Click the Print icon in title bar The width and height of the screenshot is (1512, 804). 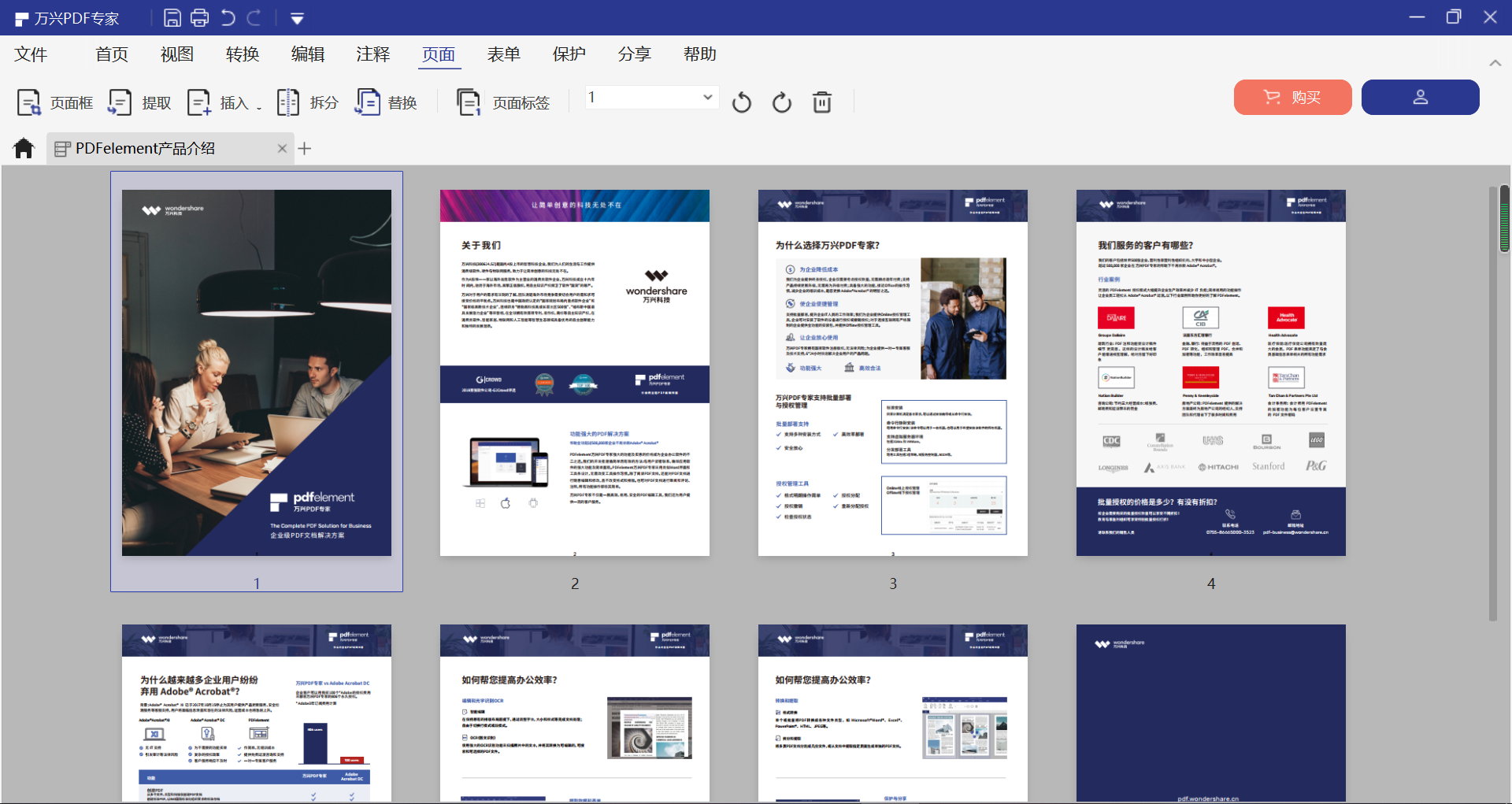(x=200, y=17)
